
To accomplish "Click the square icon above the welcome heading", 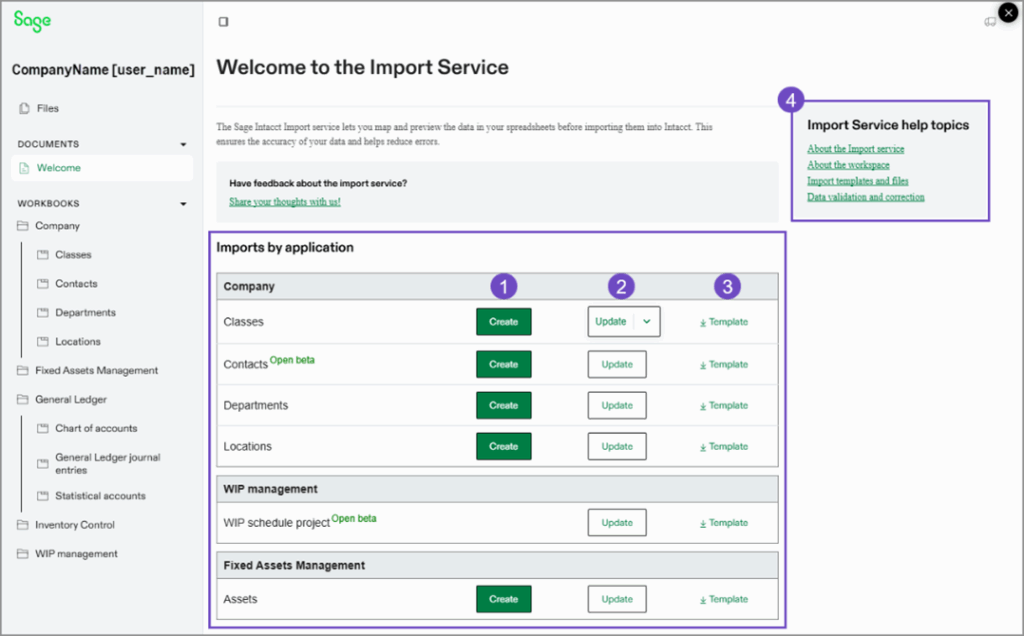I will coord(223,20).
